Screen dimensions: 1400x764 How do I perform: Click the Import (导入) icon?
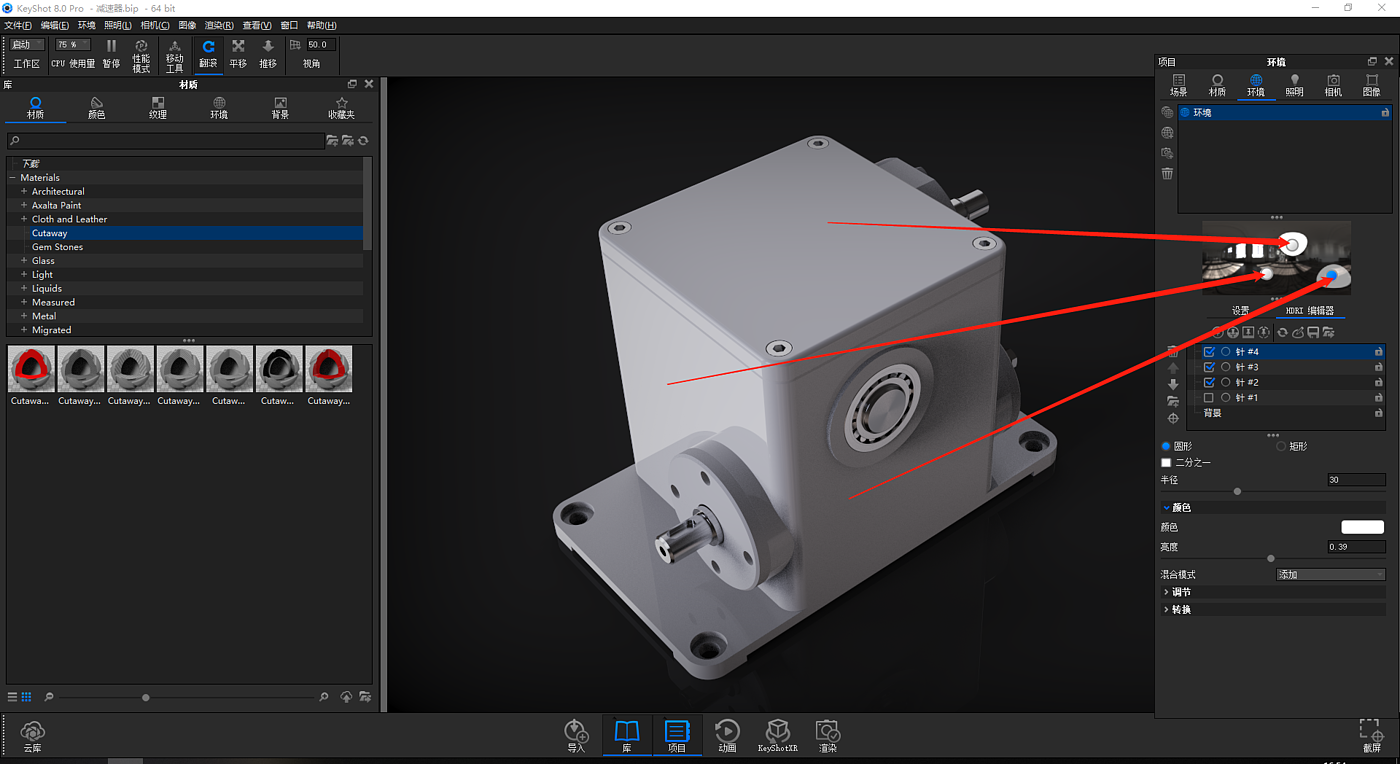(x=576, y=733)
